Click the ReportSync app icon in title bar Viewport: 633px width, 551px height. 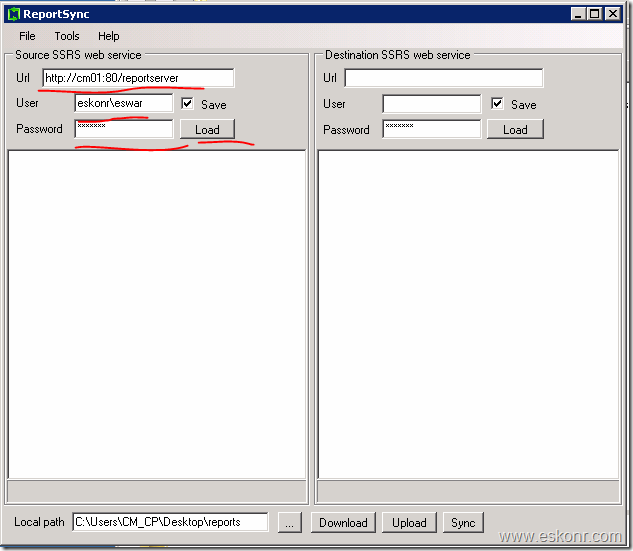(14, 14)
